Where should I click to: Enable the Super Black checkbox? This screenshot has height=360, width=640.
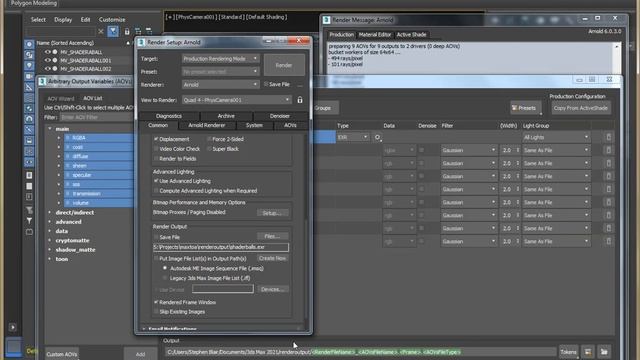point(209,149)
